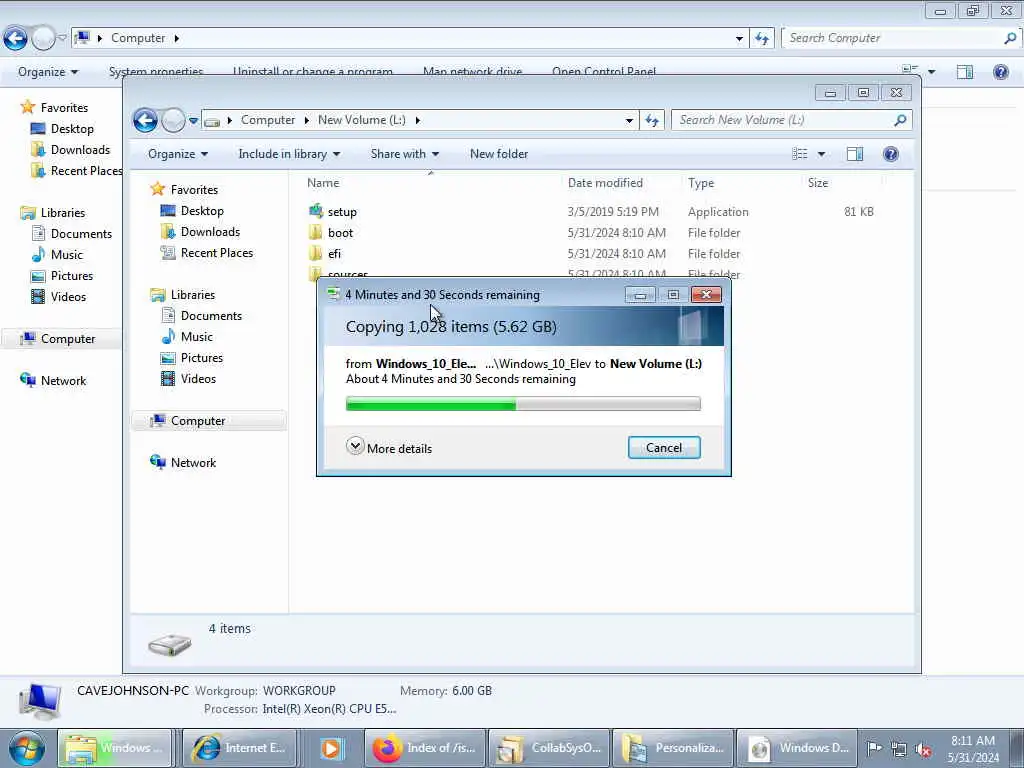The width and height of the screenshot is (1024, 768).
Task: Switch to CollabSysO taskbar button
Action: (x=549, y=748)
